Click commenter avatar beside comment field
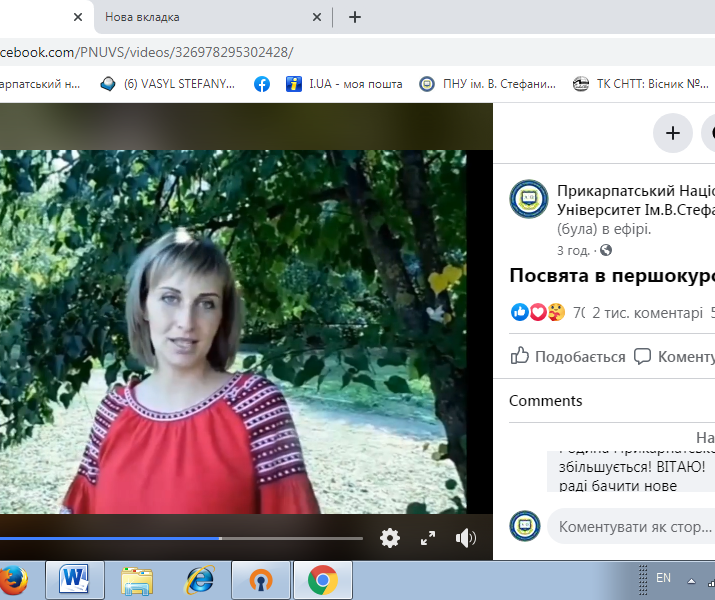 tap(525, 526)
